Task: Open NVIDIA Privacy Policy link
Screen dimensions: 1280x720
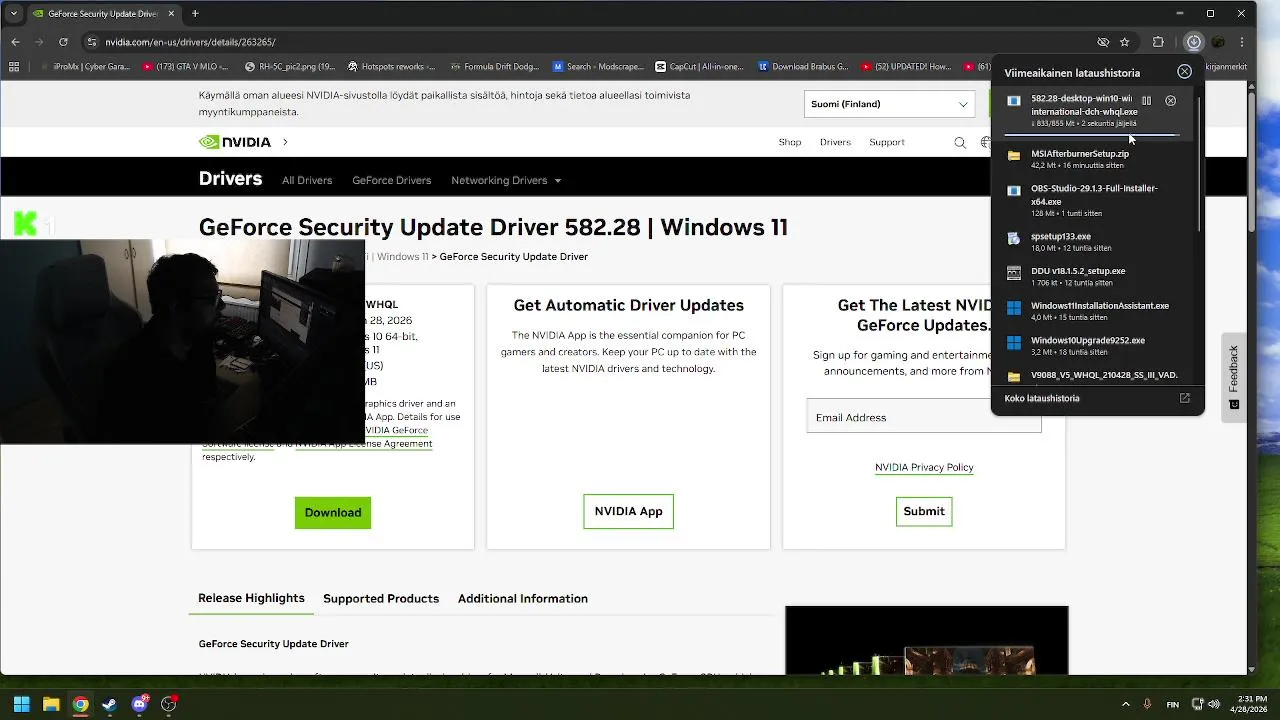Action: 924,467
